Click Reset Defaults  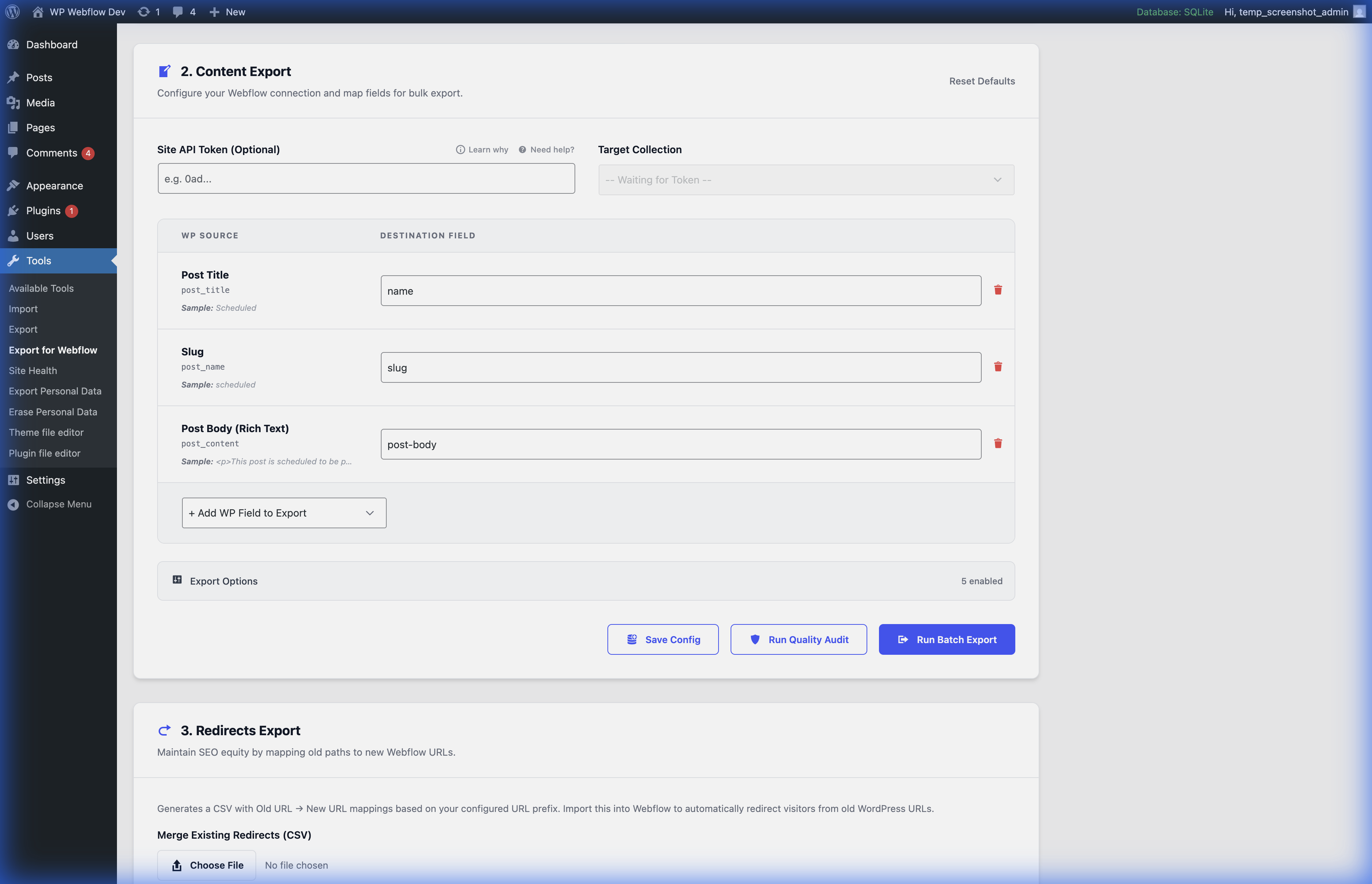[982, 81]
